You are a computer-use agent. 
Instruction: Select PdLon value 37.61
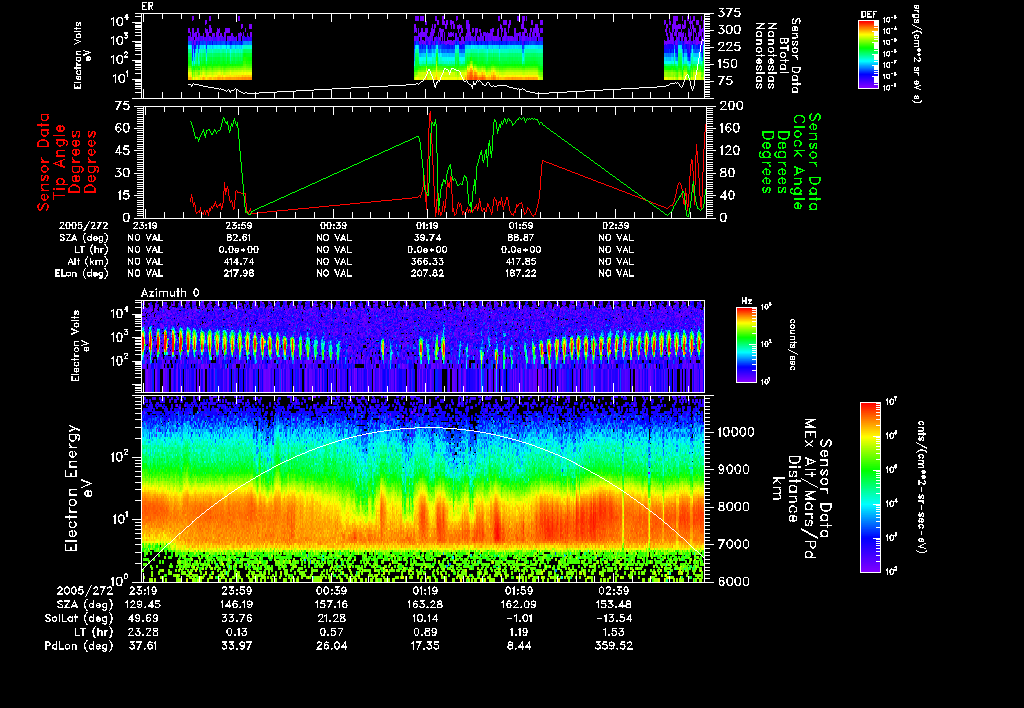tap(142, 646)
